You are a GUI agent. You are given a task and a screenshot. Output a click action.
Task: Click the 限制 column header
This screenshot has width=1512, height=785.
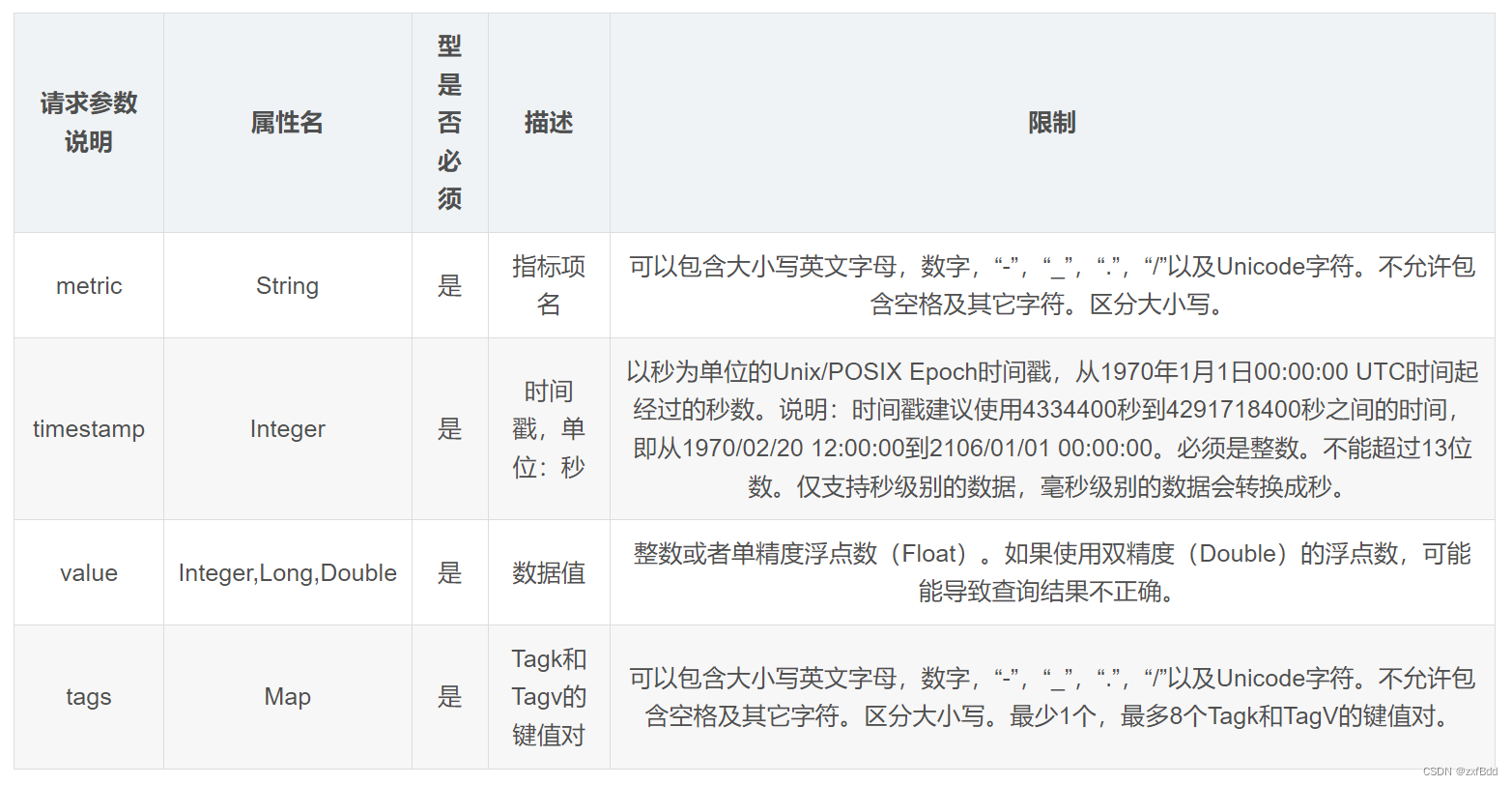point(1052,123)
